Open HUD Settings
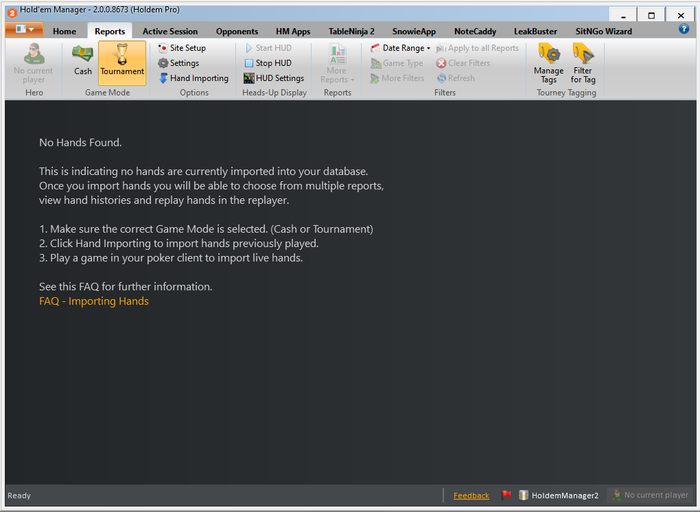 274,78
